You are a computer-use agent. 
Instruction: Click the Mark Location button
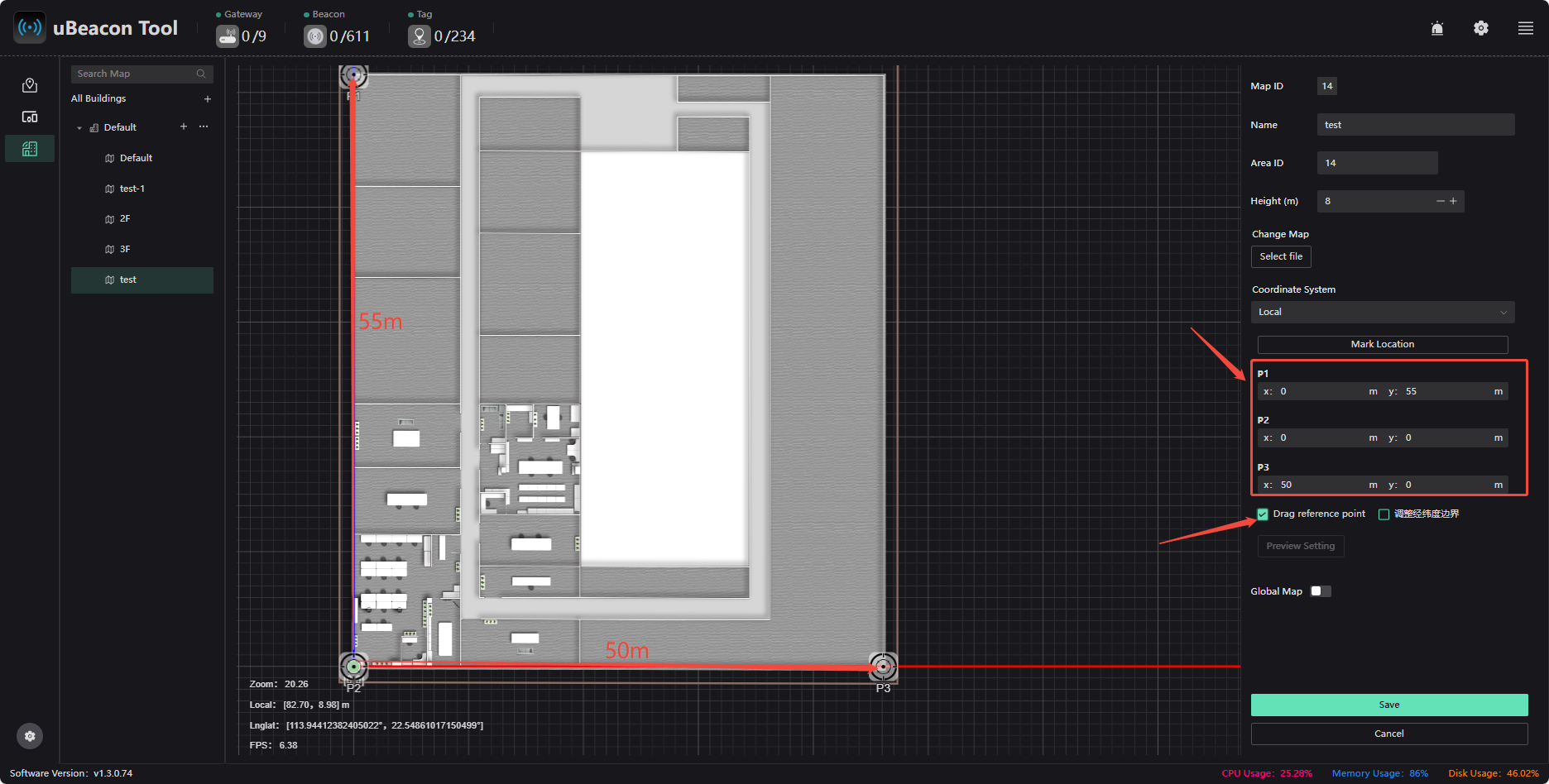tap(1383, 344)
